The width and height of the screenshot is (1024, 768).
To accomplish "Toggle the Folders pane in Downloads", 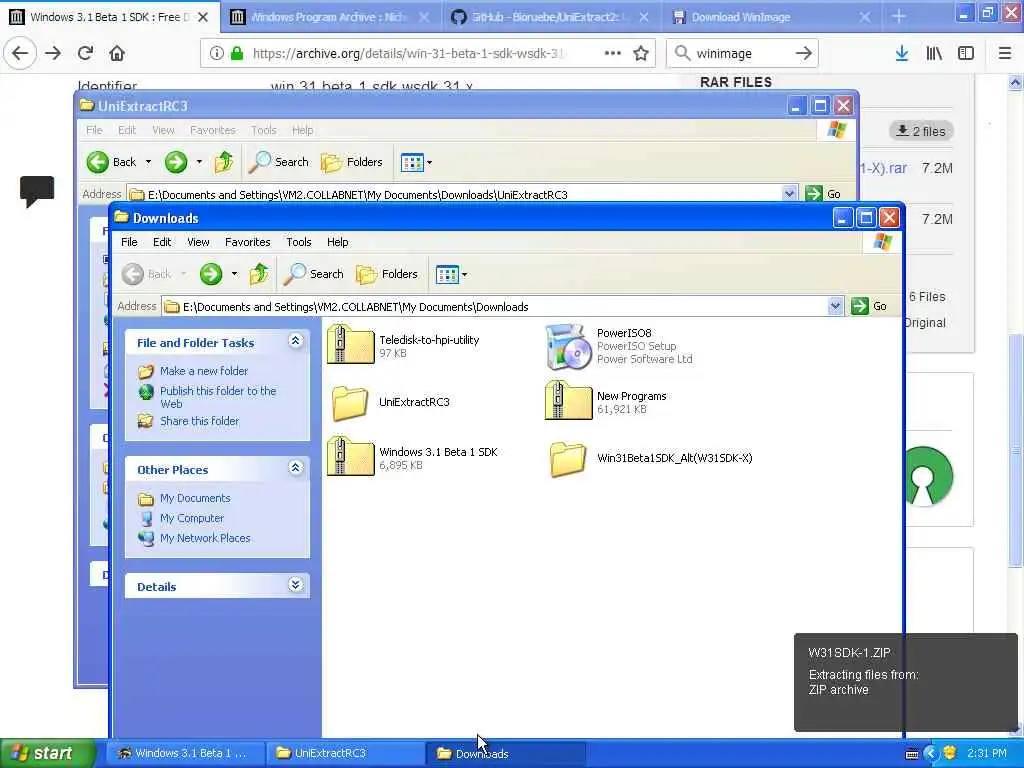I will (x=387, y=274).
